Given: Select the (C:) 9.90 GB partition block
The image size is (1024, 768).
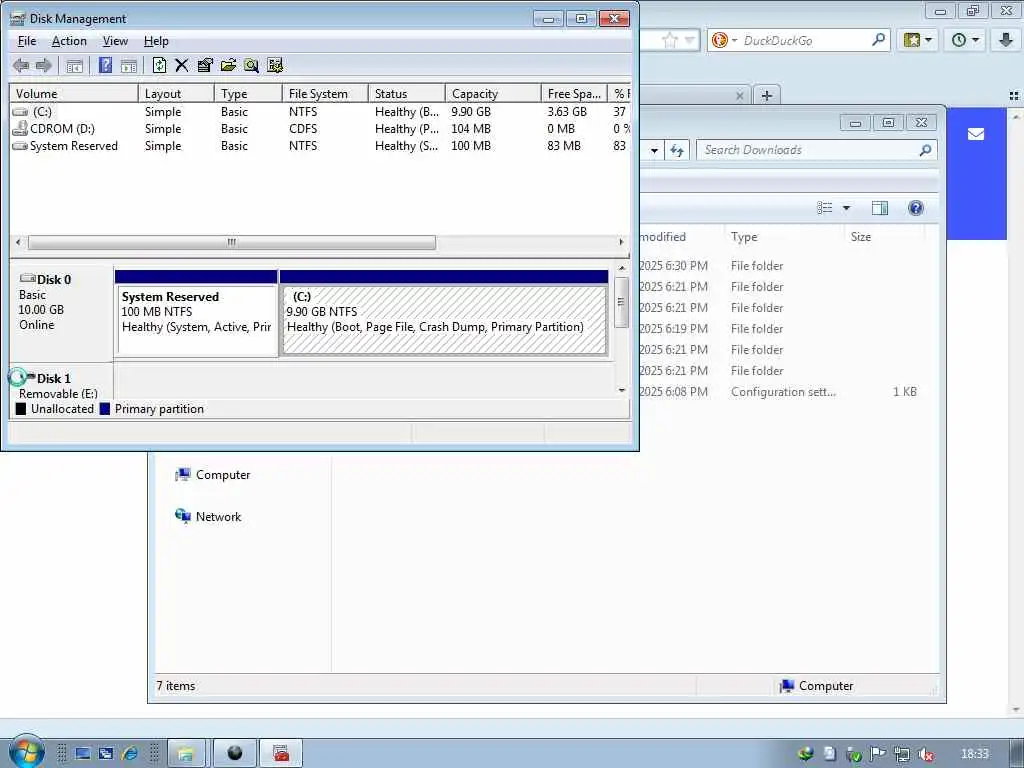Looking at the screenshot, I should [x=444, y=313].
